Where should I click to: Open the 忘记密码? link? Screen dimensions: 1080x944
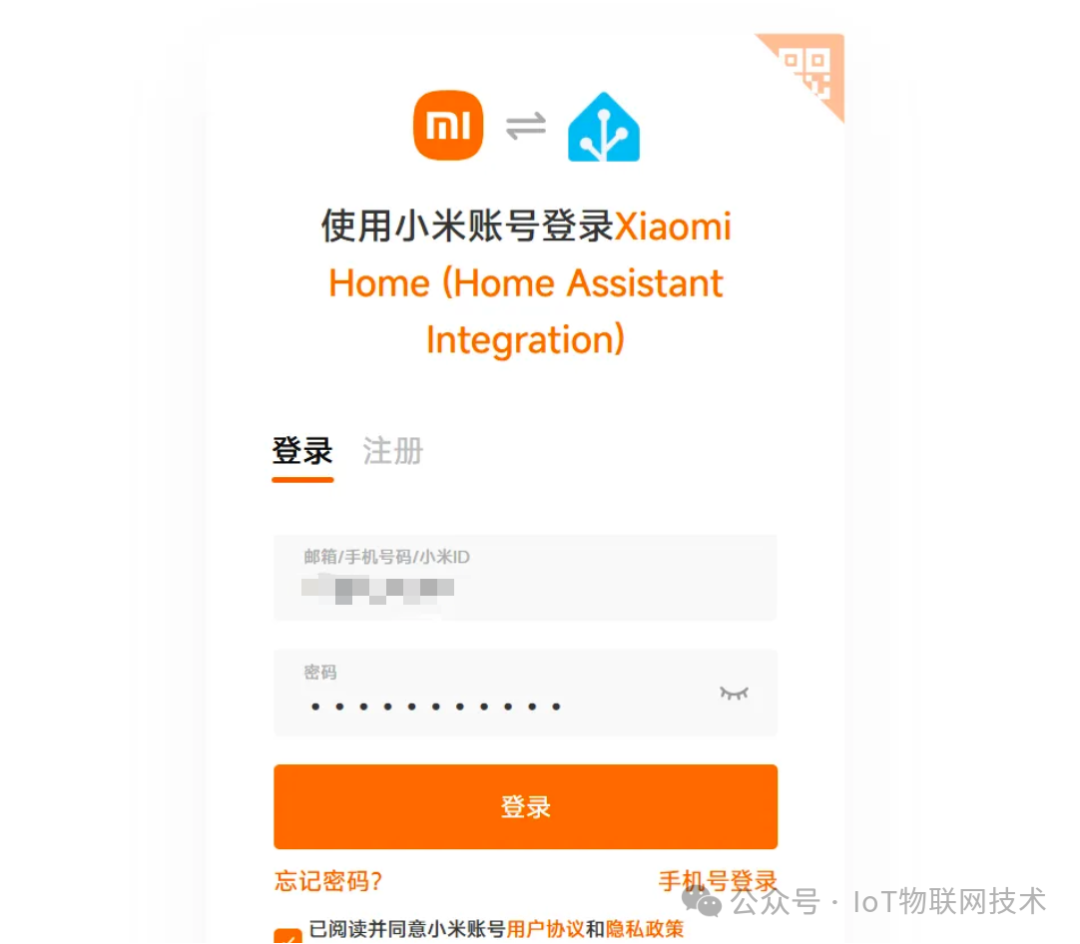328,881
